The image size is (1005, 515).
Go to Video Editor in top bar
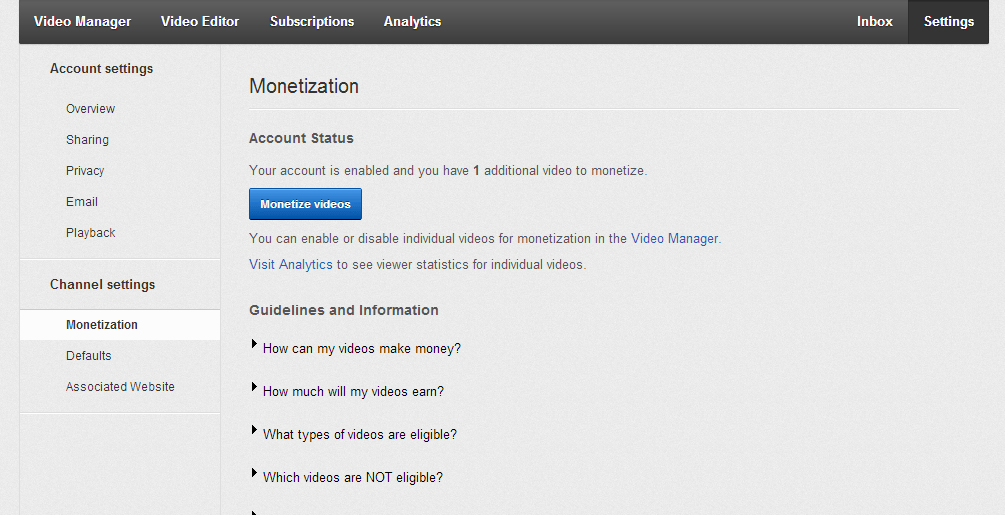pyautogui.click(x=200, y=21)
